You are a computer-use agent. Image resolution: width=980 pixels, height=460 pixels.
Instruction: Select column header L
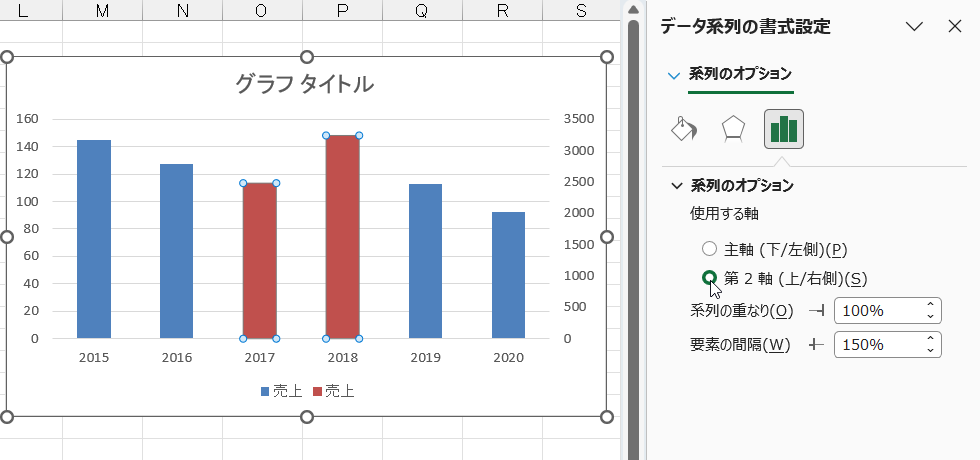coord(31,10)
